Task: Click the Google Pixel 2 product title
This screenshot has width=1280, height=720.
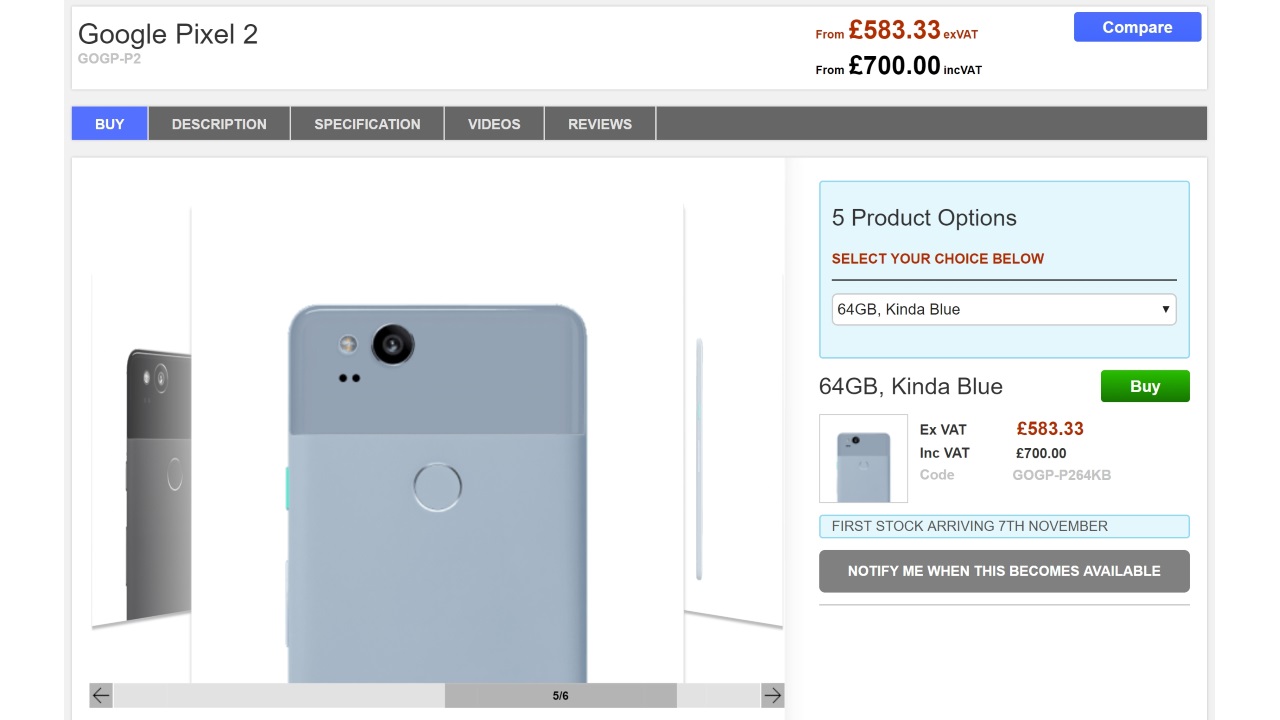Action: pos(168,34)
